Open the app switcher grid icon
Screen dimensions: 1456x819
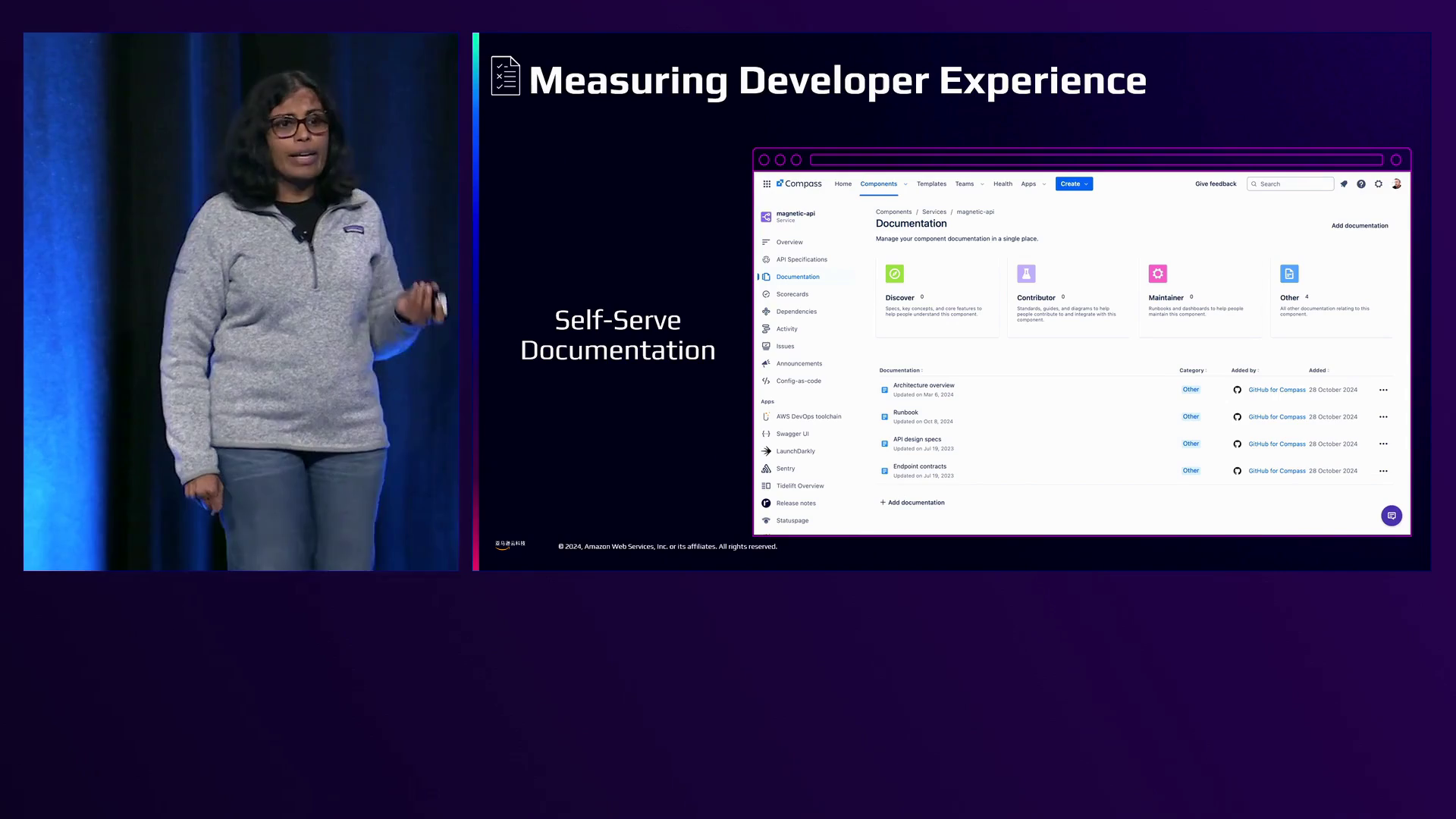(767, 184)
